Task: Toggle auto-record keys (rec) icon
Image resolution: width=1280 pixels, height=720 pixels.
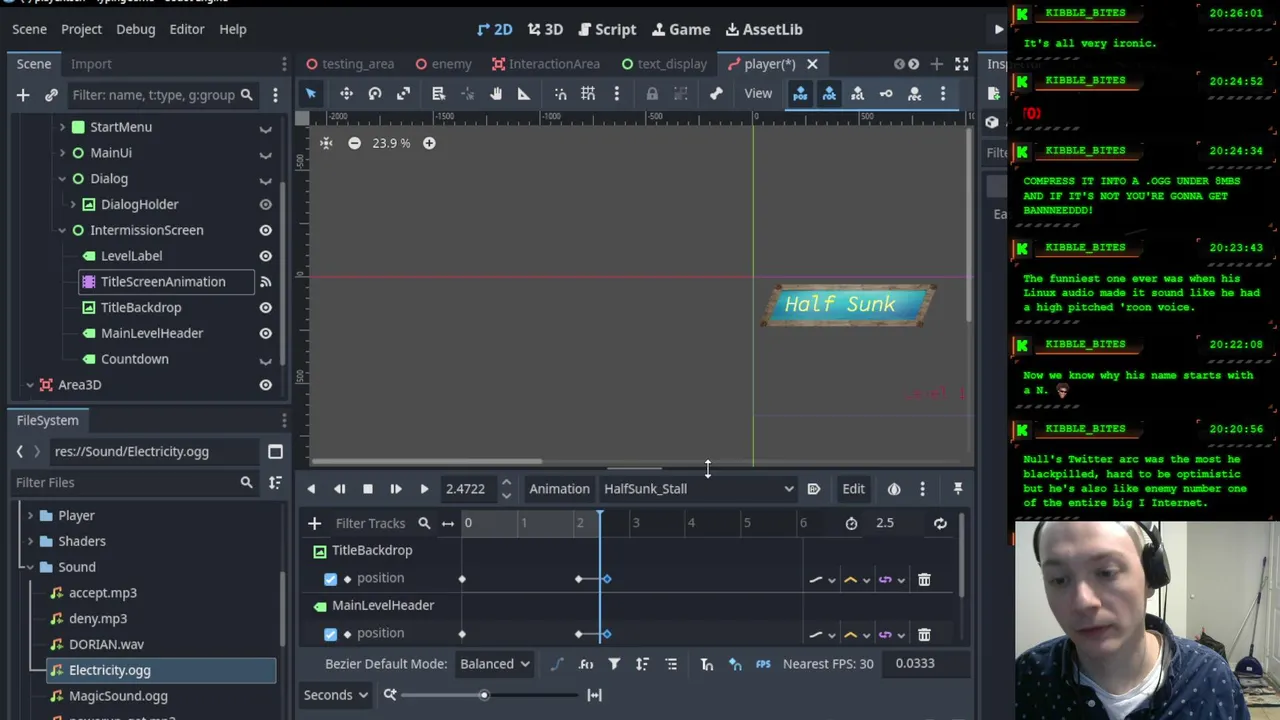Action: [914, 94]
